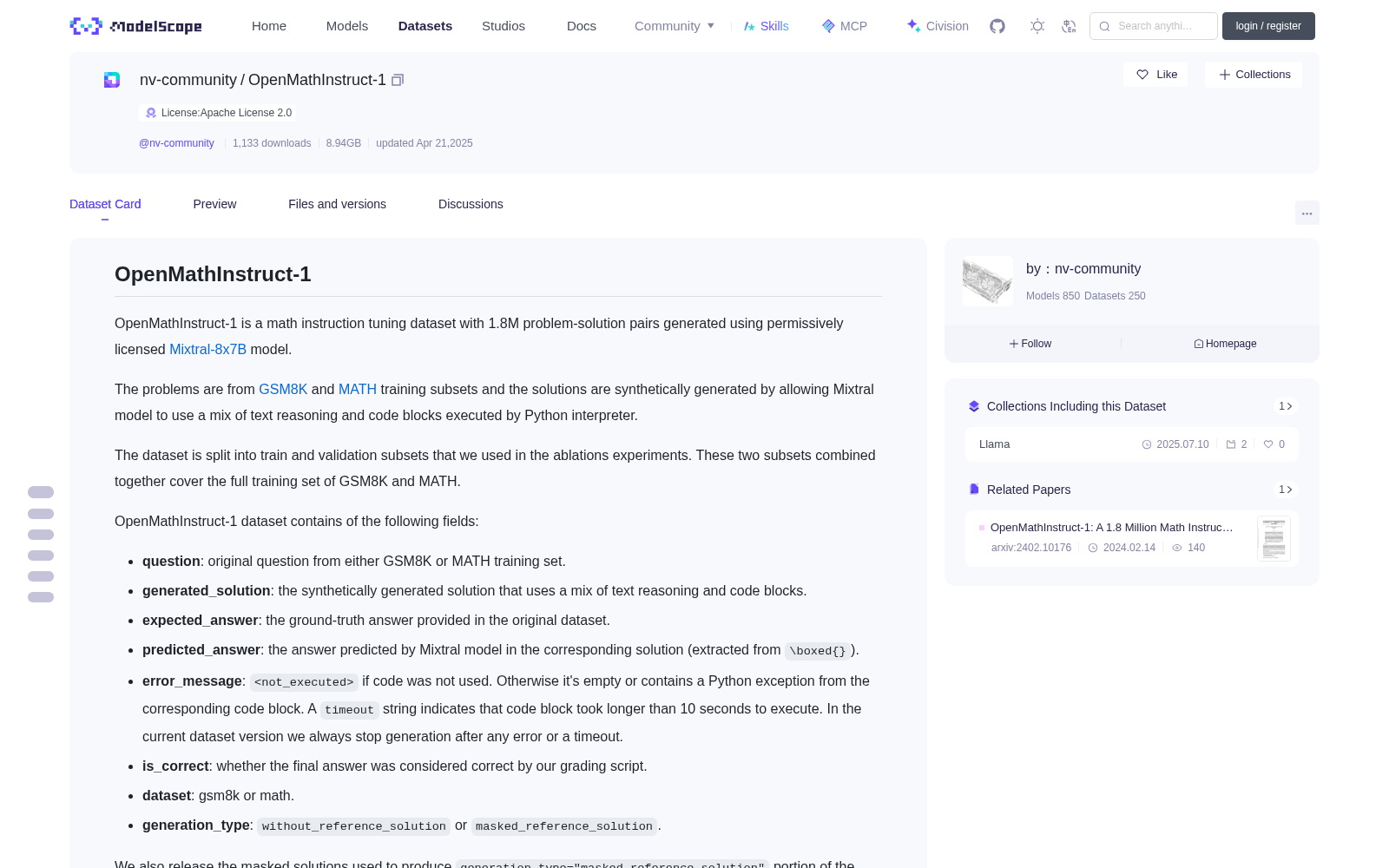Expand Collections Including this Dataset count arrow

coord(1286,406)
